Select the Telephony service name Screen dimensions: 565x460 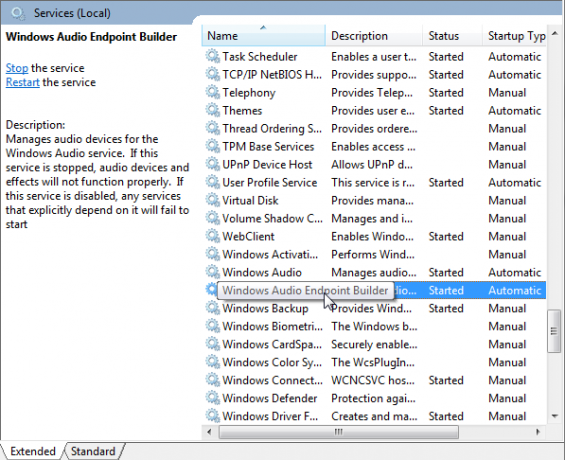(249, 93)
